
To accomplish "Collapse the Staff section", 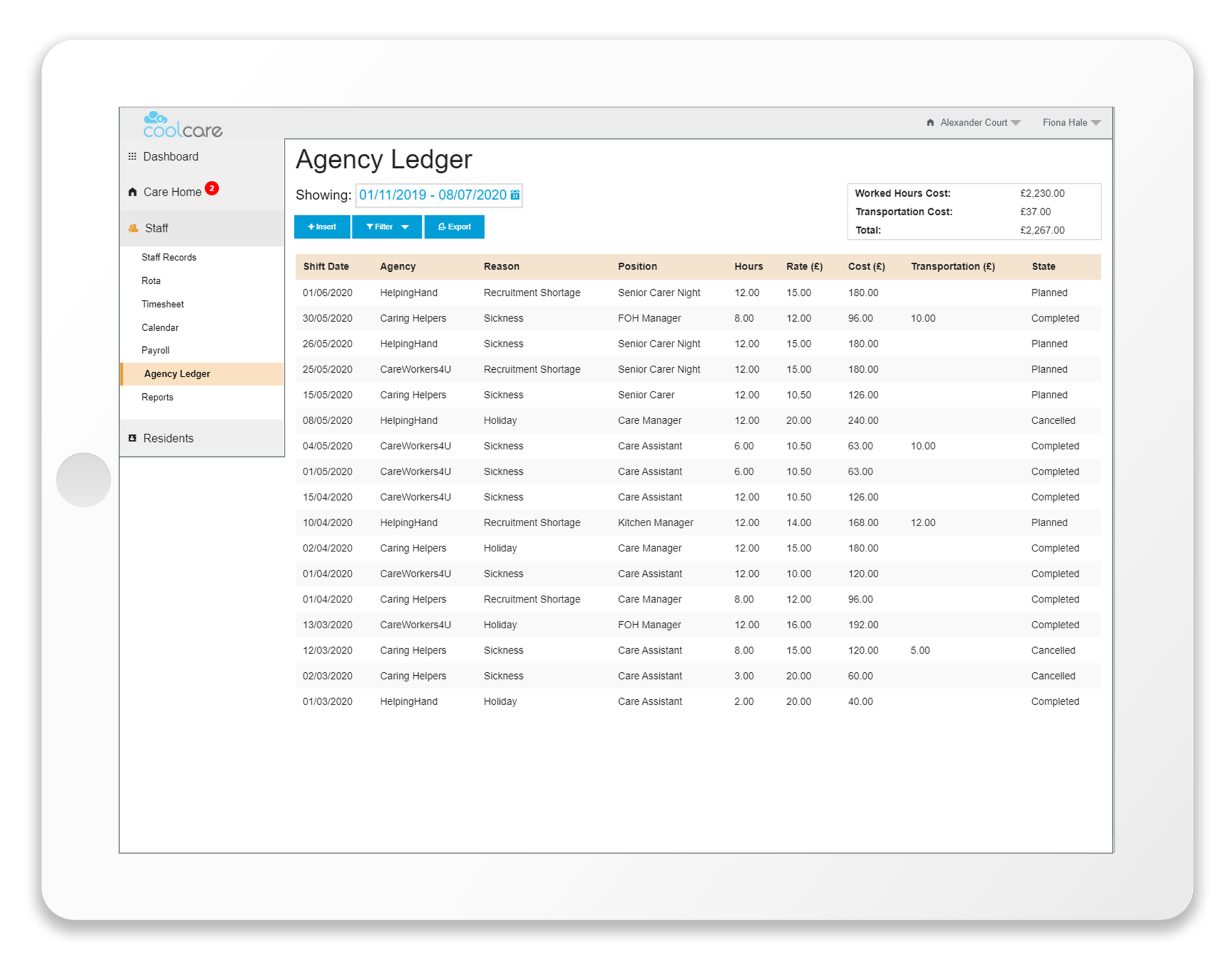I will point(202,228).
